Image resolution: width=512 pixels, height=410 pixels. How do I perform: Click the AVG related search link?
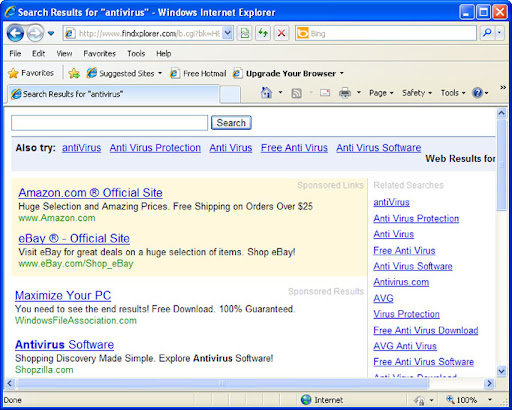[x=383, y=298]
